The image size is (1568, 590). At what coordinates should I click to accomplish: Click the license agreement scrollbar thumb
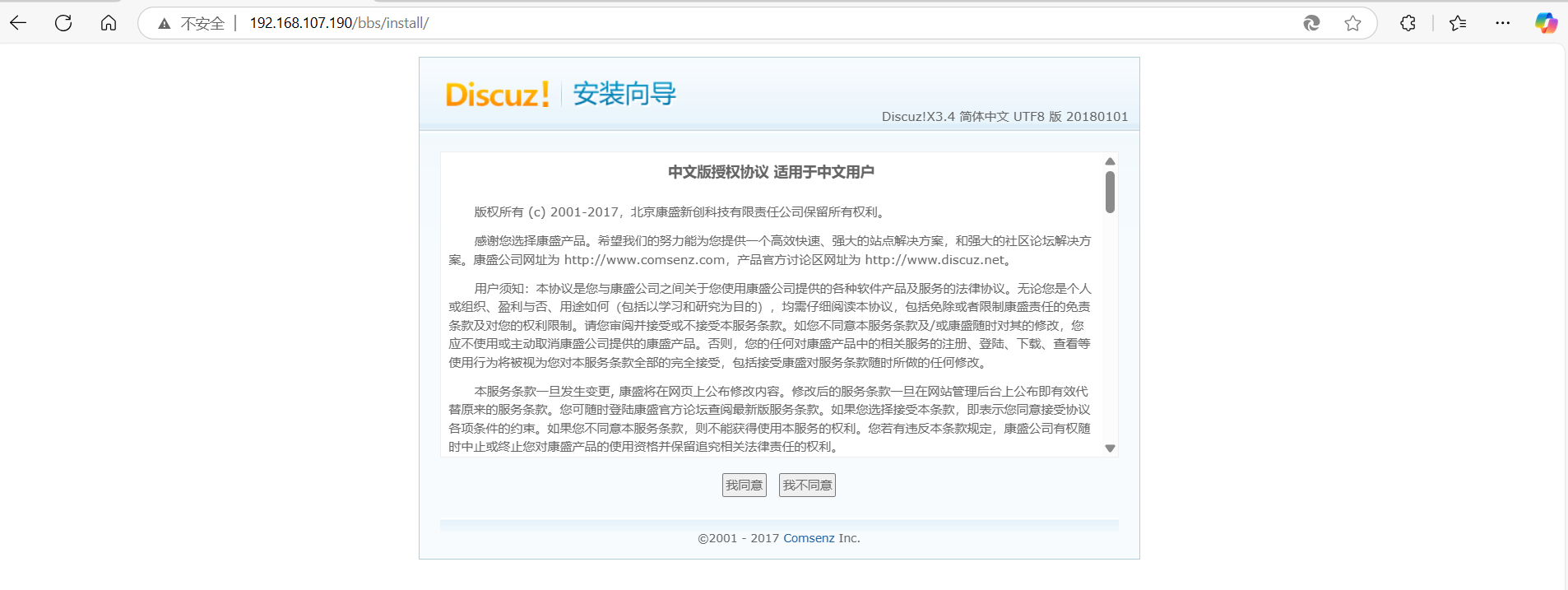click(x=1110, y=192)
